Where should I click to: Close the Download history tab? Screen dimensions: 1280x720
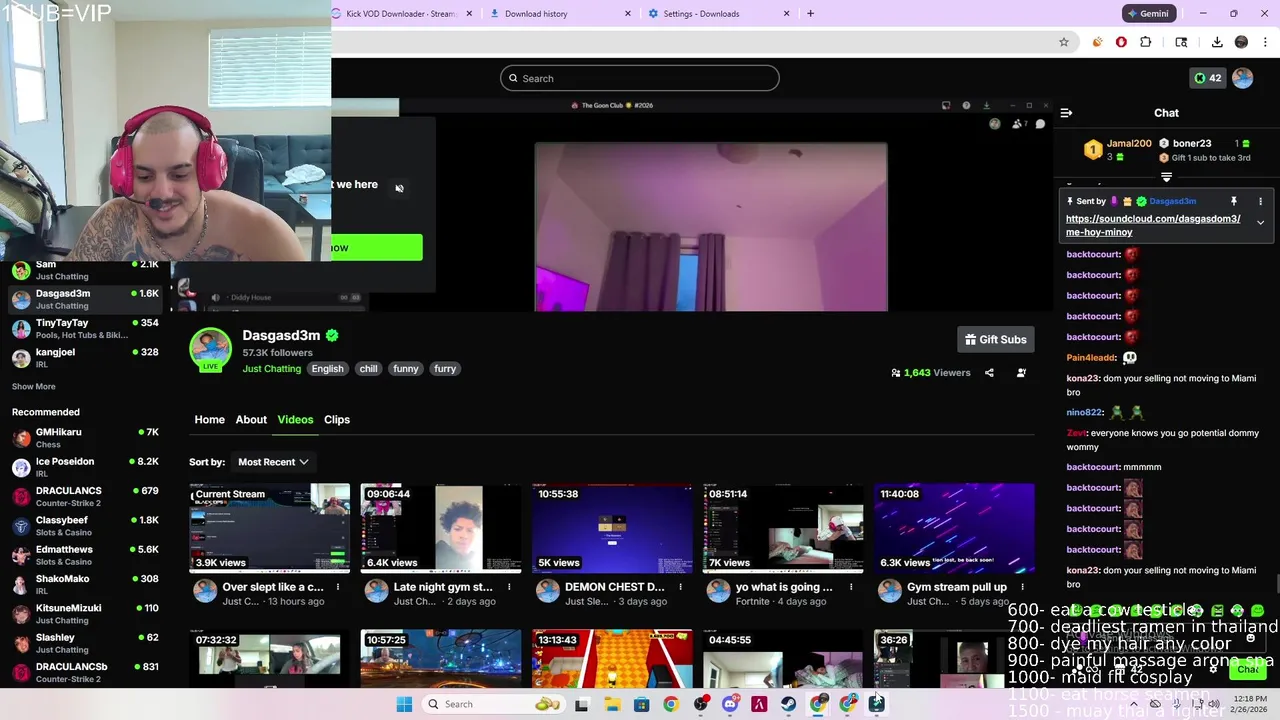click(628, 14)
